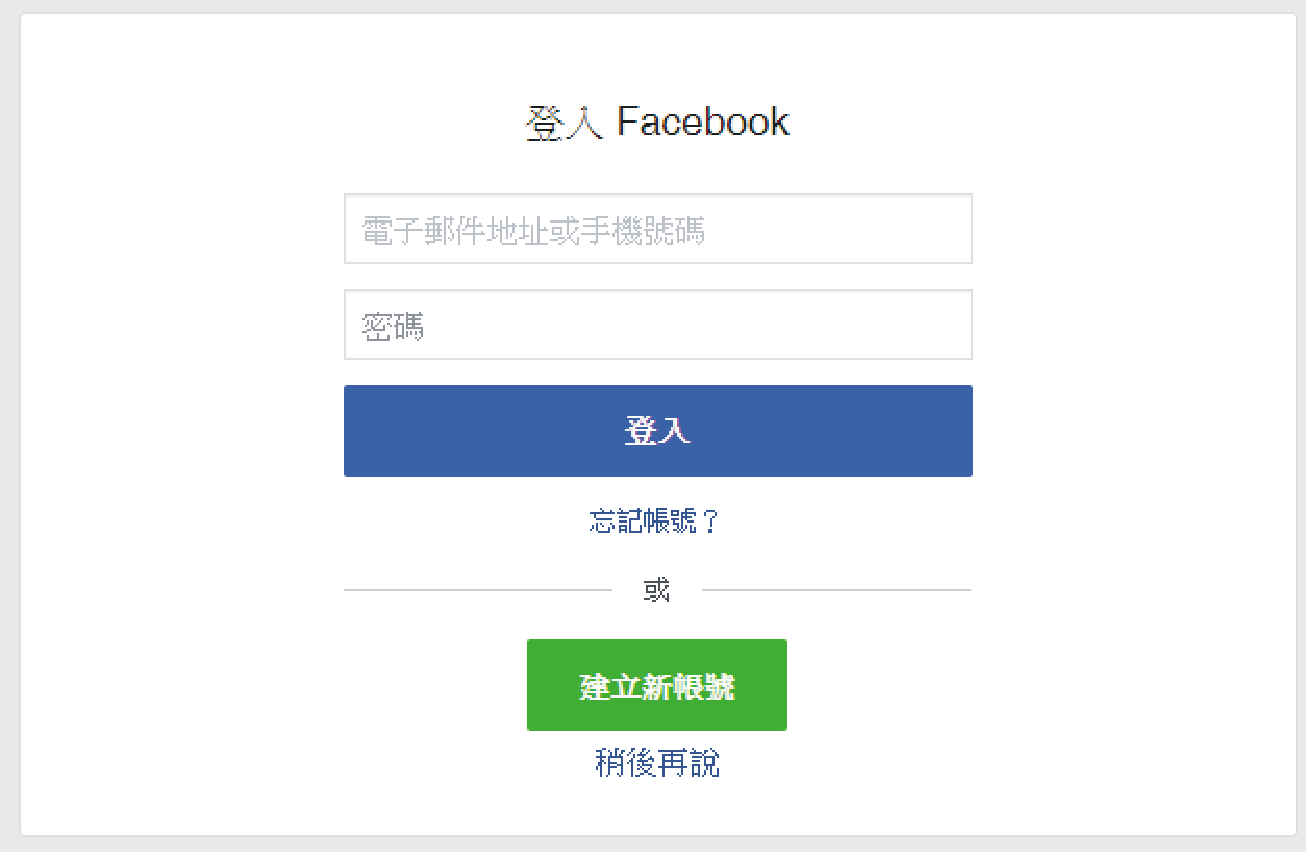Click the 密碼 placeholder text
The height and width of the screenshot is (852, 1306).
click(x=393, y=327)
